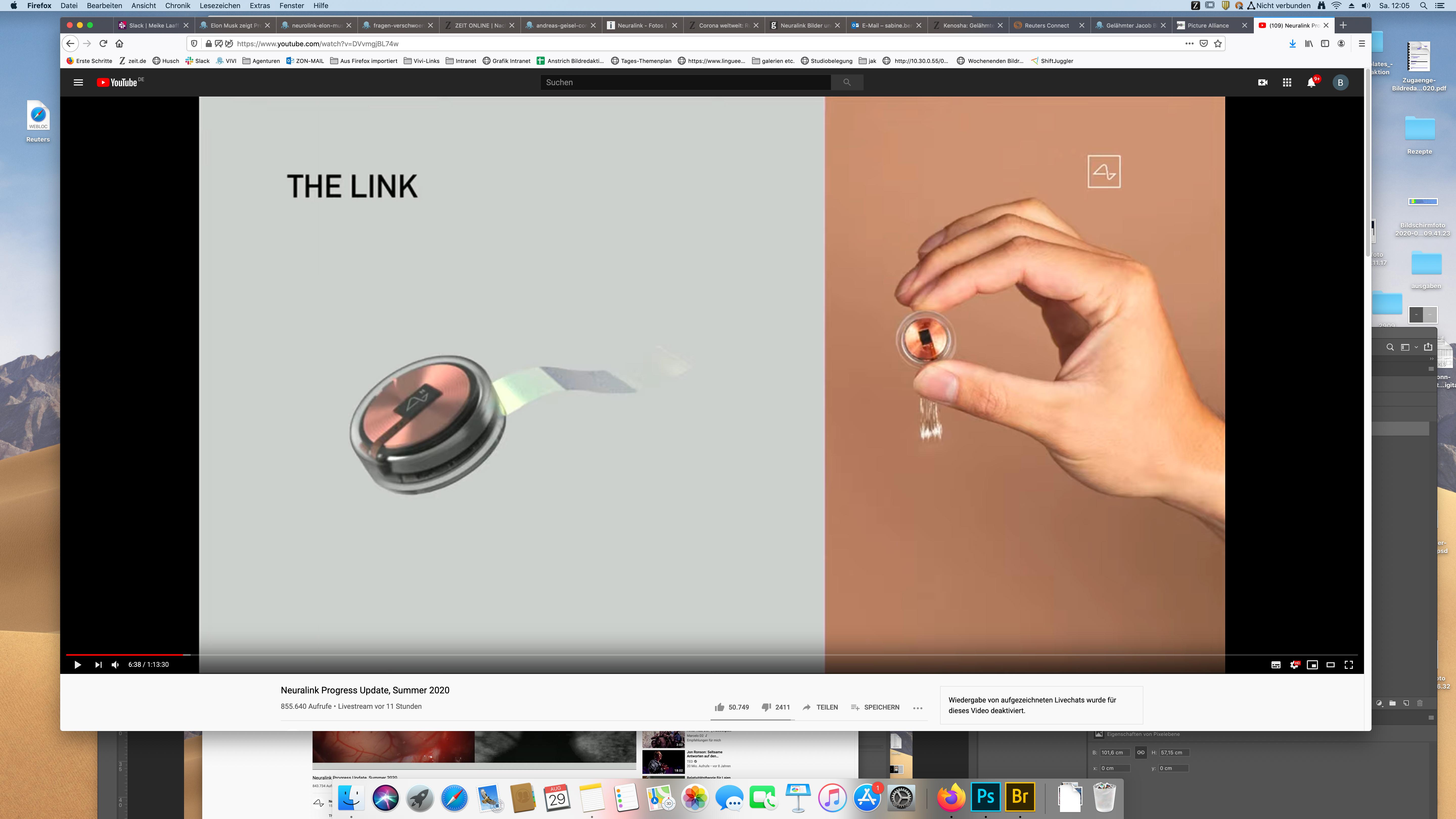Dislike the video with thumbs down

pos(766,707)
